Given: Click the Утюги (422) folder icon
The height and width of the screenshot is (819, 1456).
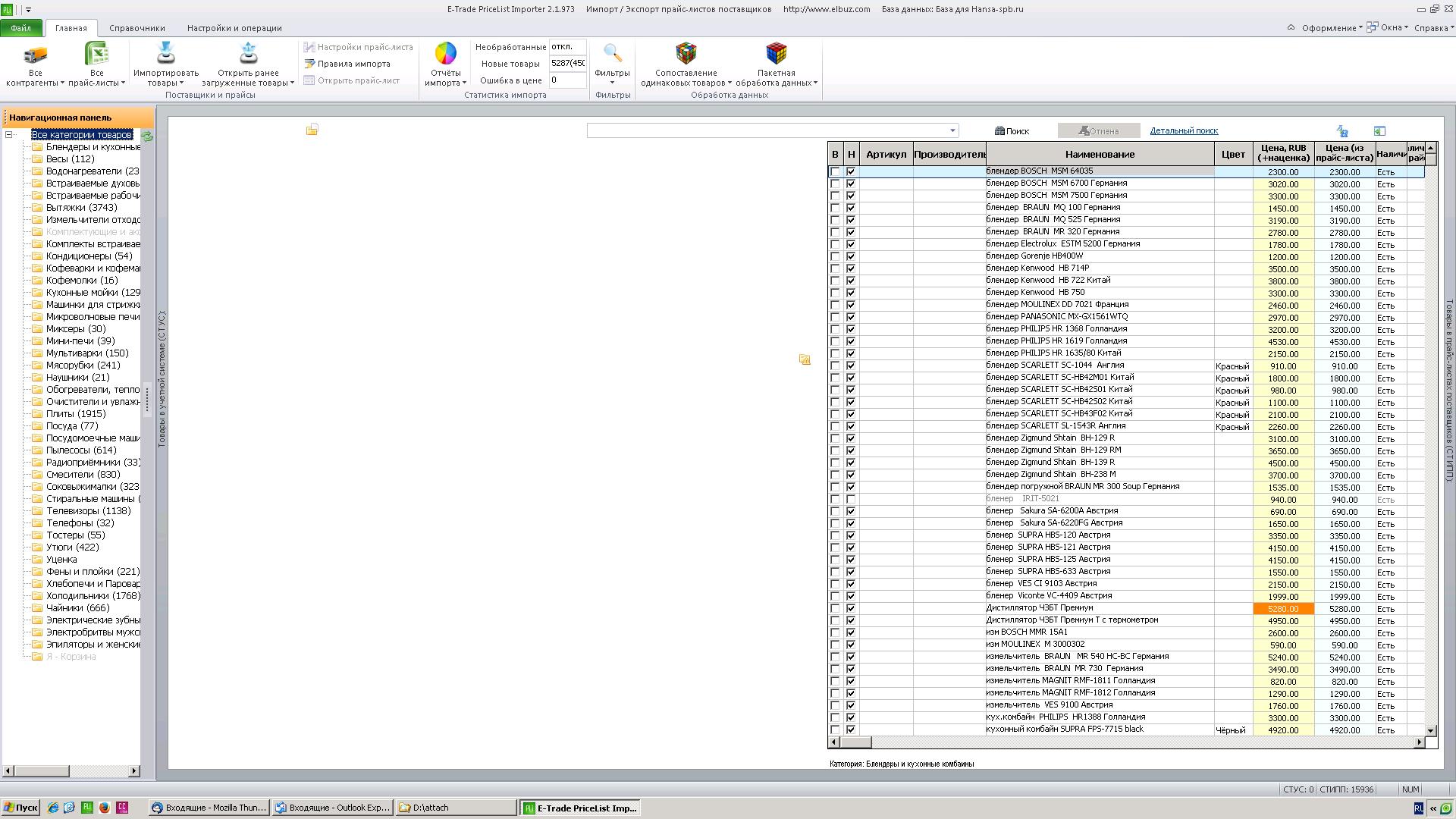Looking at the screenshot, I should 36,548.
